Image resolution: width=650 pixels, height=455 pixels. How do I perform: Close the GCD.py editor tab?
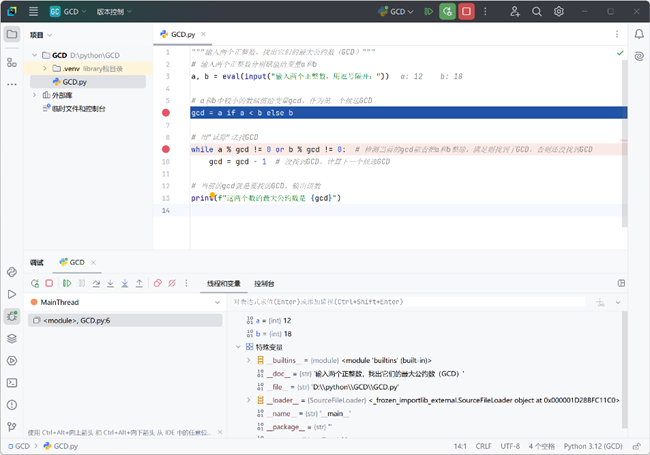[x=204, y=34]
